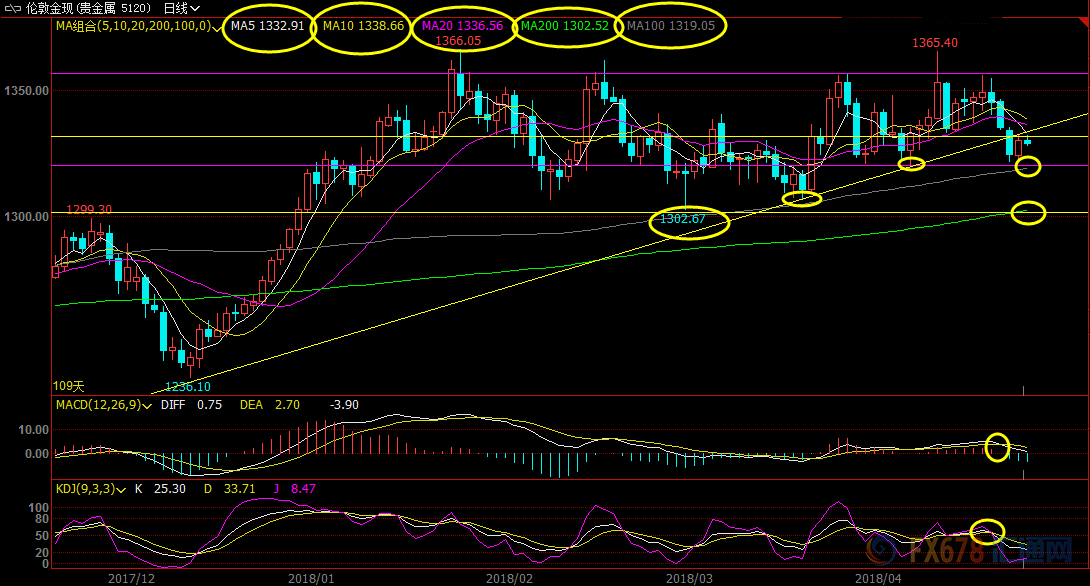
Task: Select the 2018/02 date axis label
Action: pos(509,578)
